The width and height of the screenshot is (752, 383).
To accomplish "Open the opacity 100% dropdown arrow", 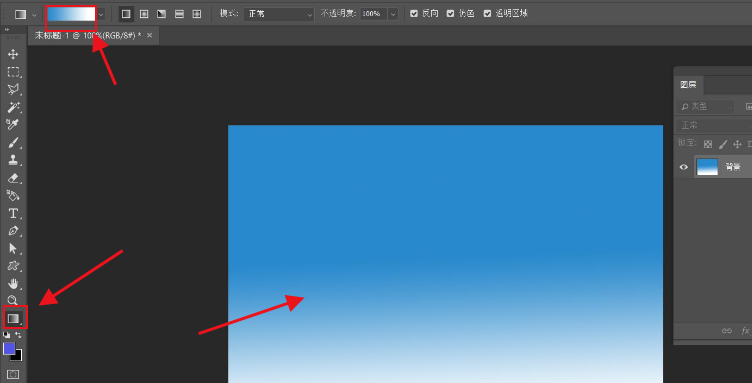I will (x=393, y=14).
